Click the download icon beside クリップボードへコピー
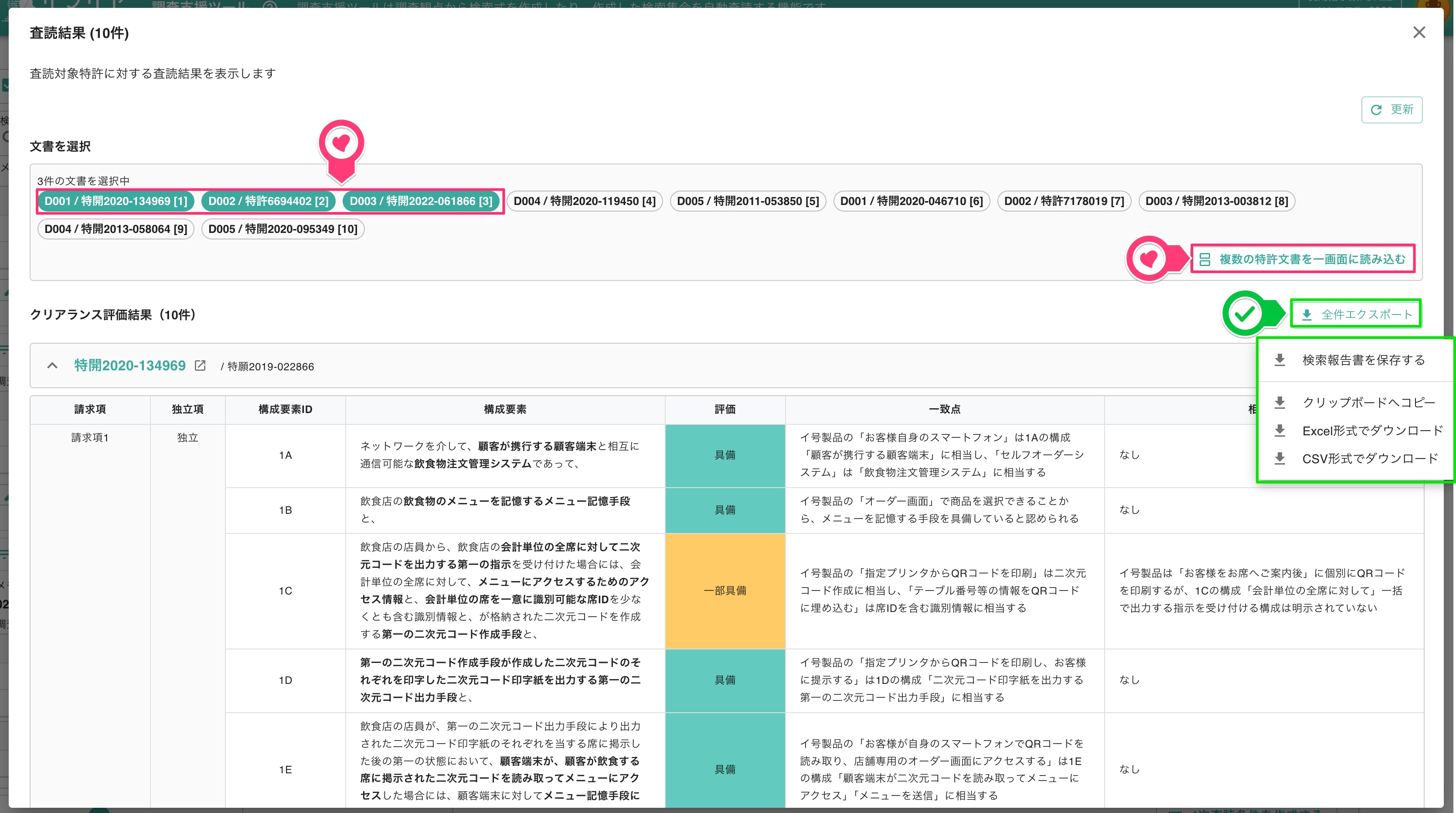 point(1280,403)
